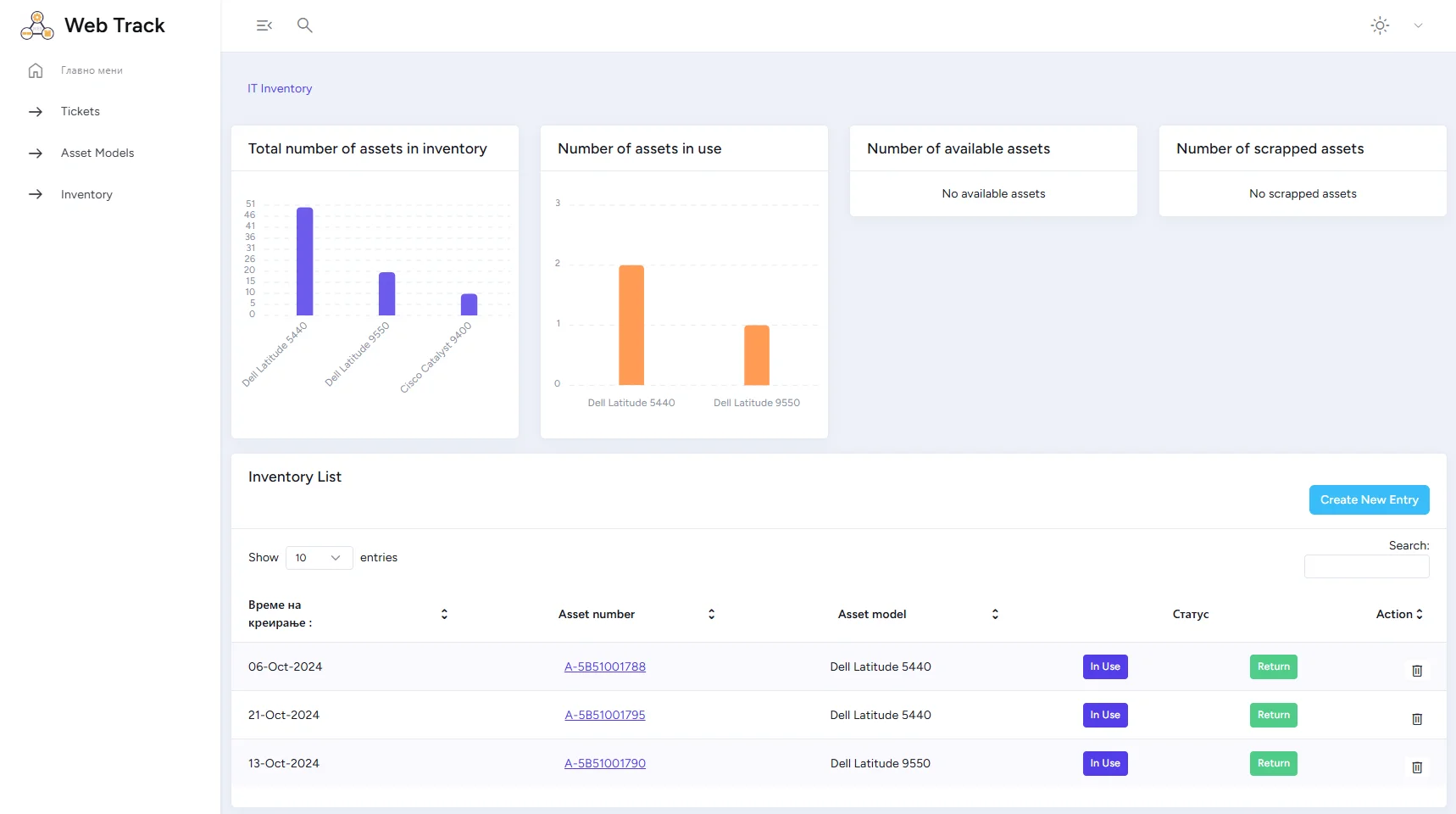The width and height of the screenshot is (1456, 814).
Task: Delete the entry for asset A-5B51001790
Action: point(1416,767)
